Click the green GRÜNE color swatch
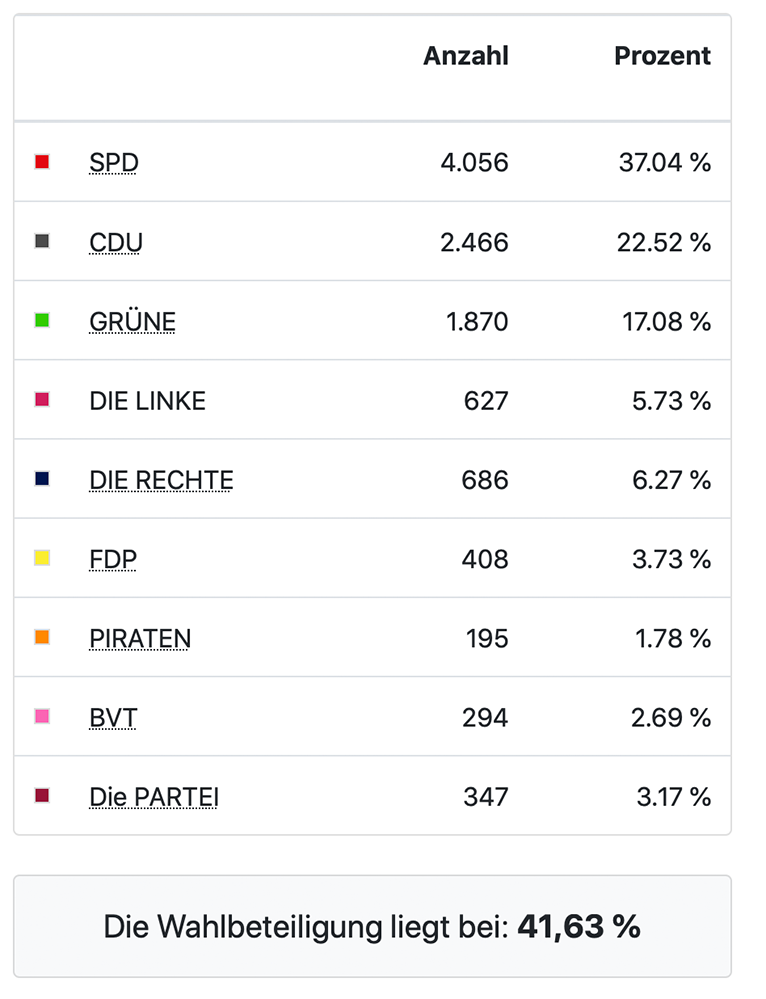The image size is (766, 999). pyautogui.click(x=42, y=321)
